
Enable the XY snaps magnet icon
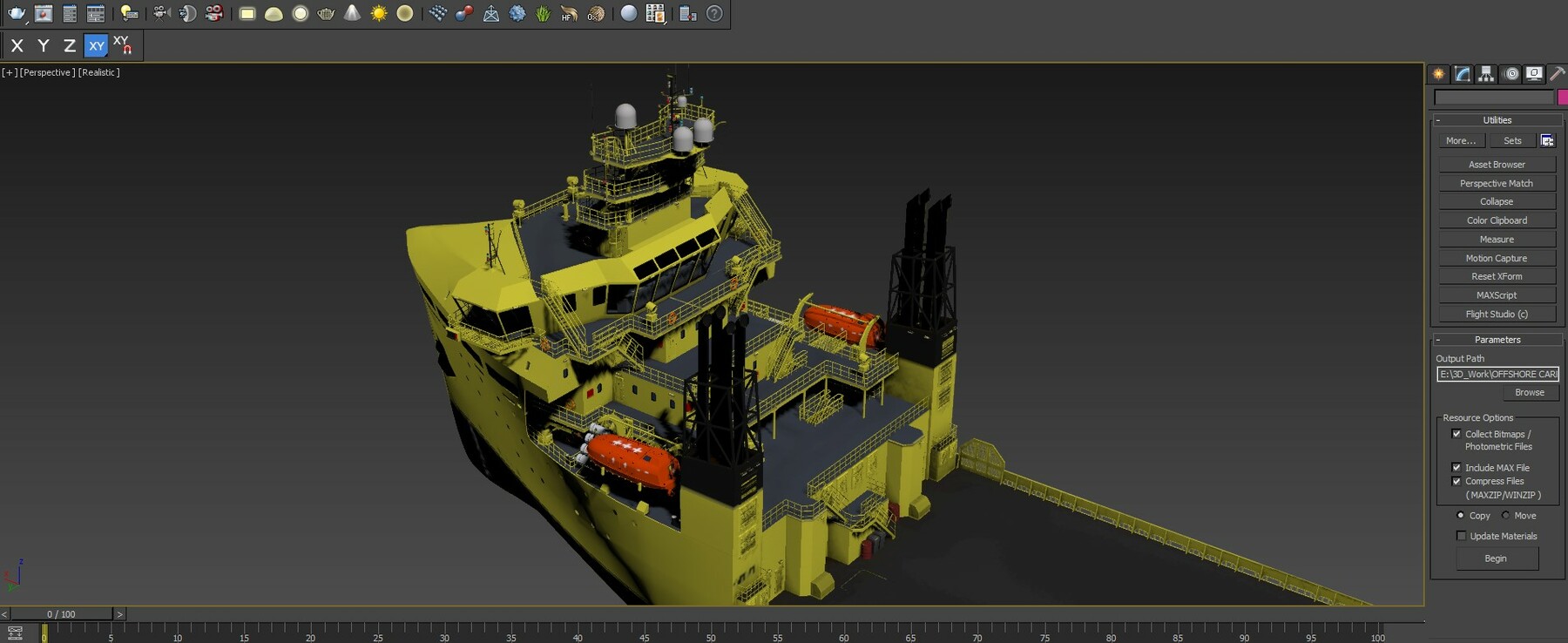[x=122, y=45]
